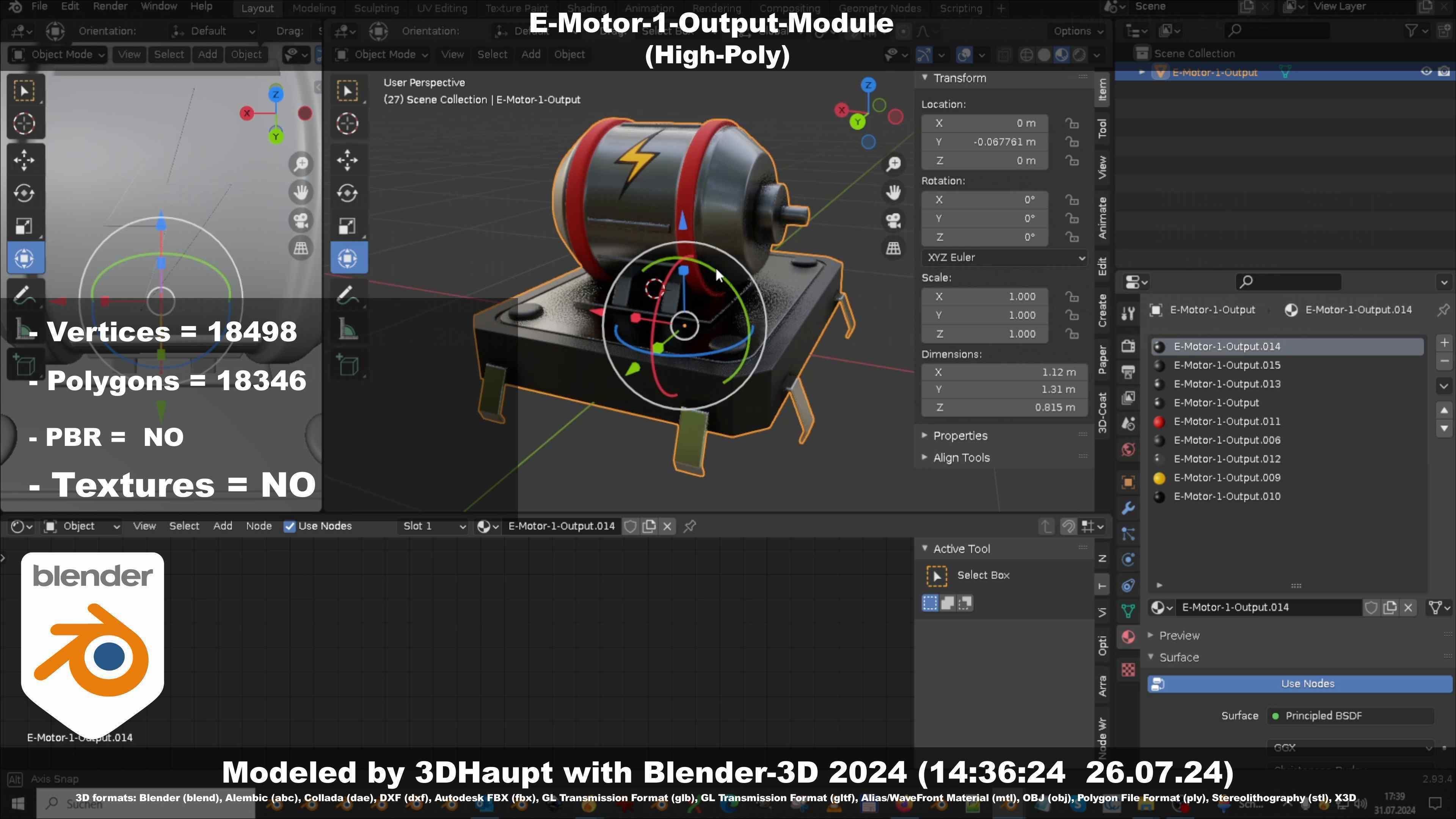This screenshot has width=1456, height=819.
Task: Click the Select Box tool in main viewport
Action: point(348,91)
